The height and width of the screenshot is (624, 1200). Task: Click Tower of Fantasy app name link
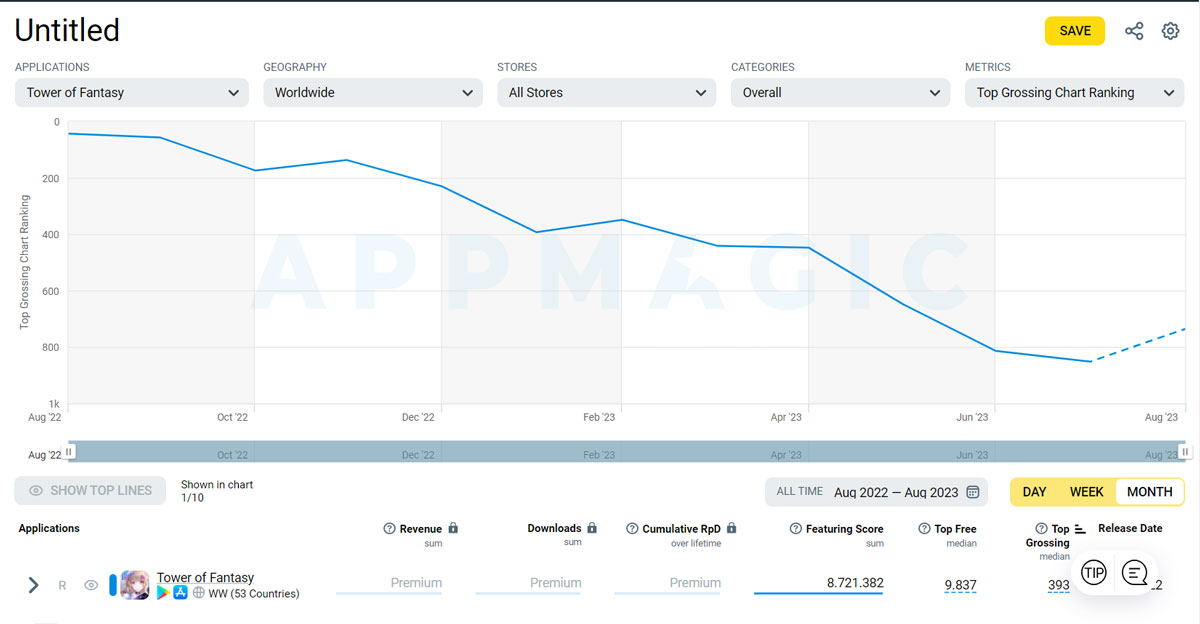(x=205, y=577)
